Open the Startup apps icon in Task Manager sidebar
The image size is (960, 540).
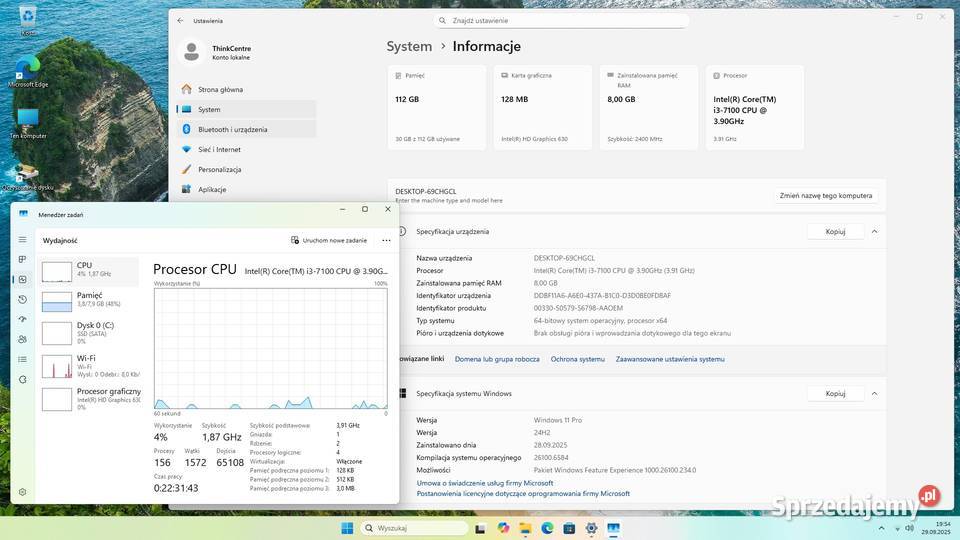point(22,319)
